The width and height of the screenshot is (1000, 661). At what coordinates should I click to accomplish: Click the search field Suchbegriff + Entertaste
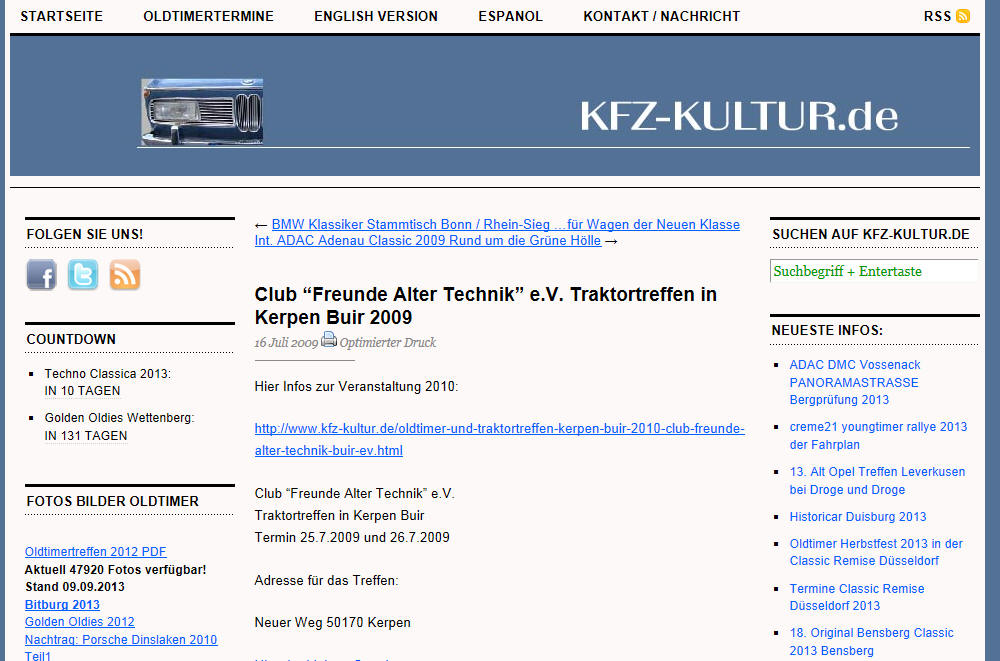tap(874, 271)
